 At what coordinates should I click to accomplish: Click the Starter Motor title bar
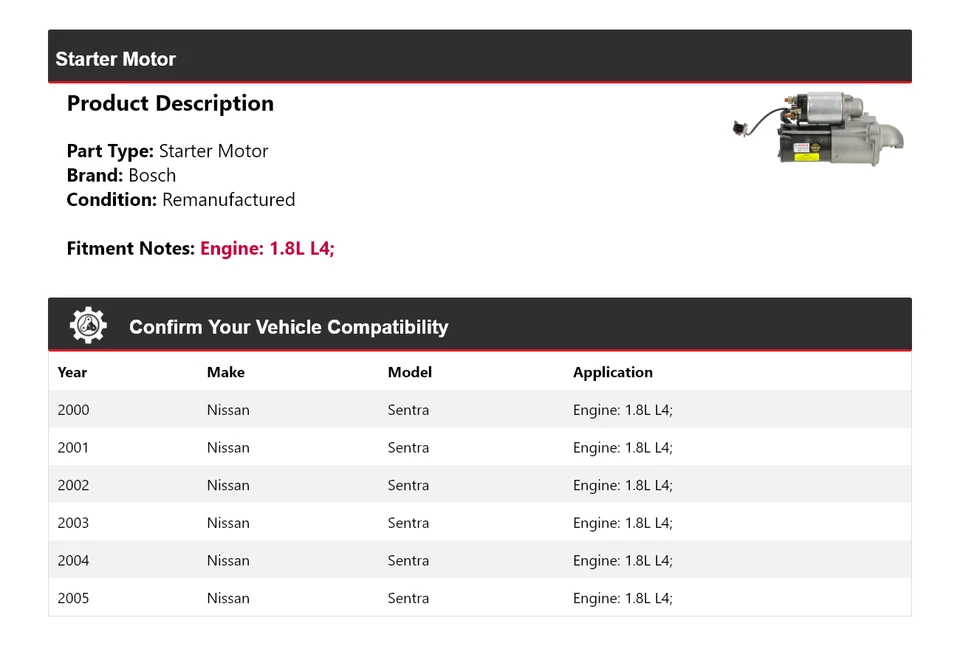[115, 59]
